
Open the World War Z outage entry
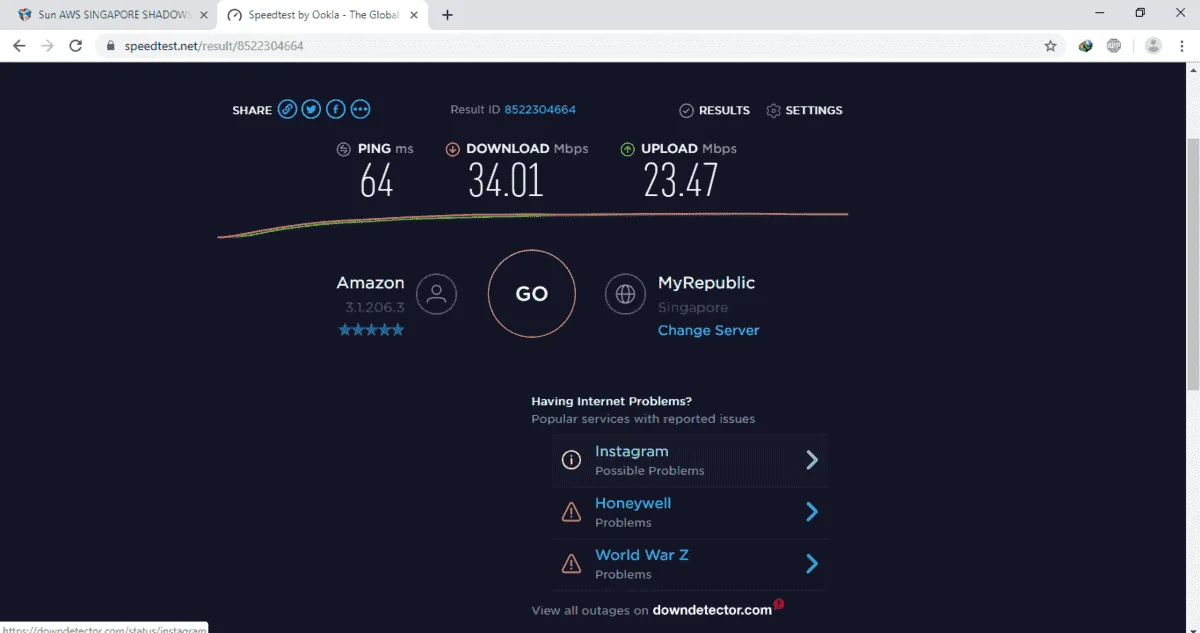(690, 564)
